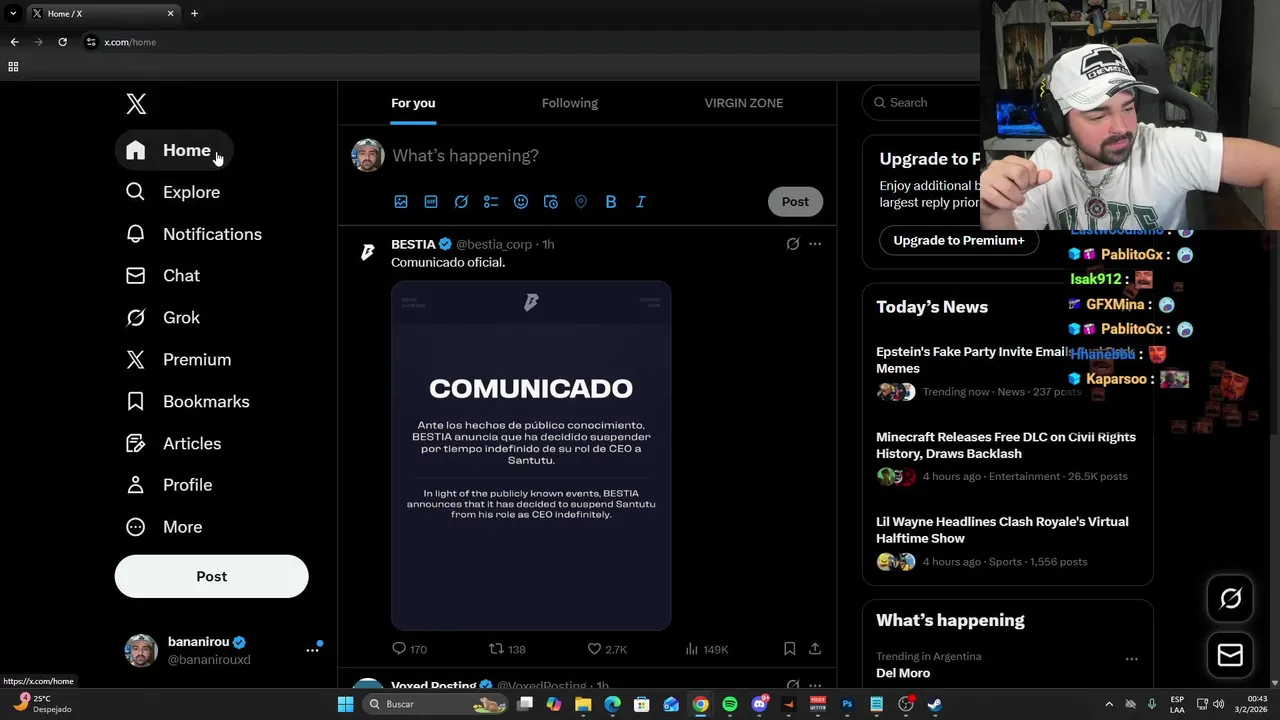Expand the More options menu
1280x720 pixels.
[x=164, y=527]
